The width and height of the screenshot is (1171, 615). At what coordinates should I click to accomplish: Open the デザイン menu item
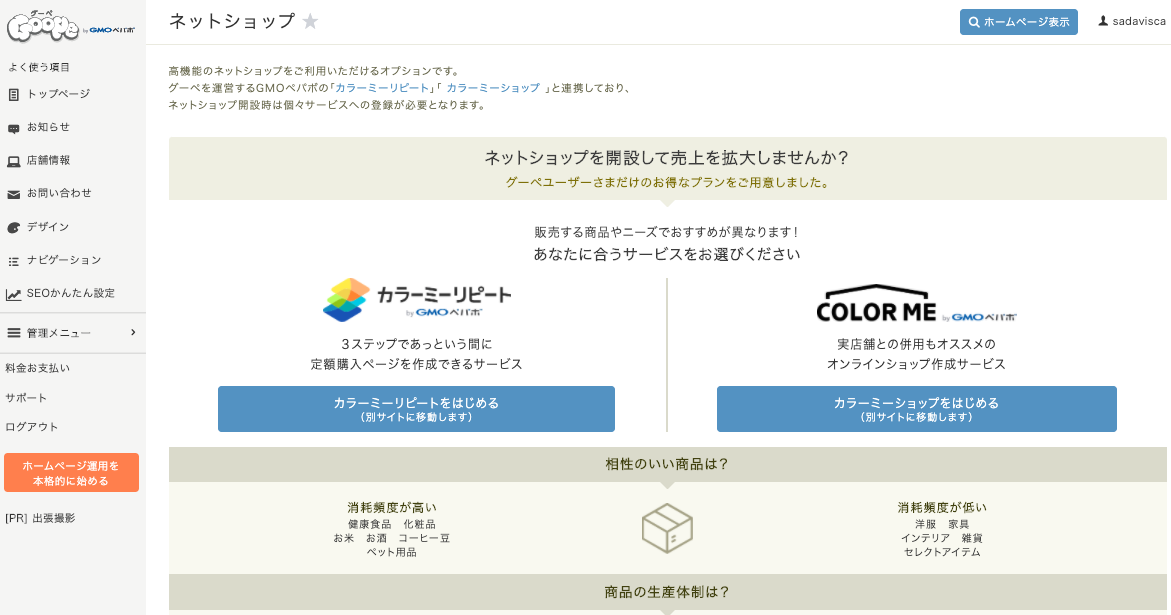pos(48,226)
